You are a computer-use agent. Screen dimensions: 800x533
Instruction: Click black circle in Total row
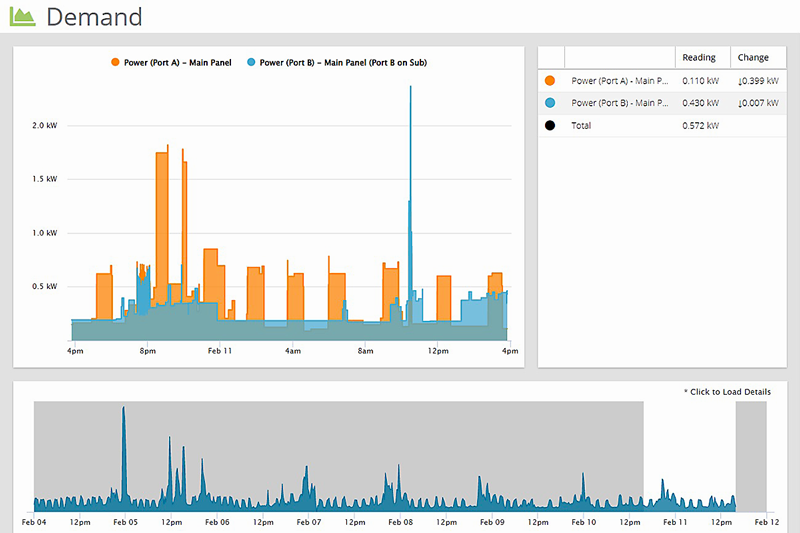549,126
